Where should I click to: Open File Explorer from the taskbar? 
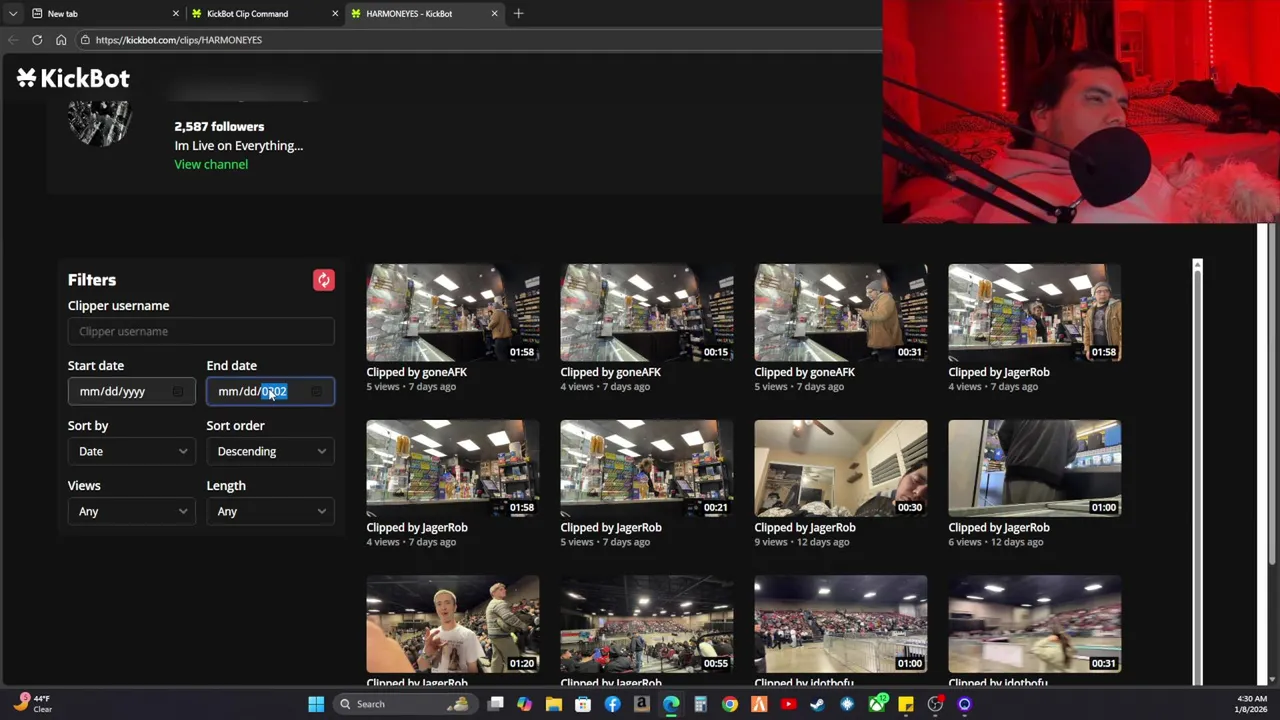click(553, 704)
